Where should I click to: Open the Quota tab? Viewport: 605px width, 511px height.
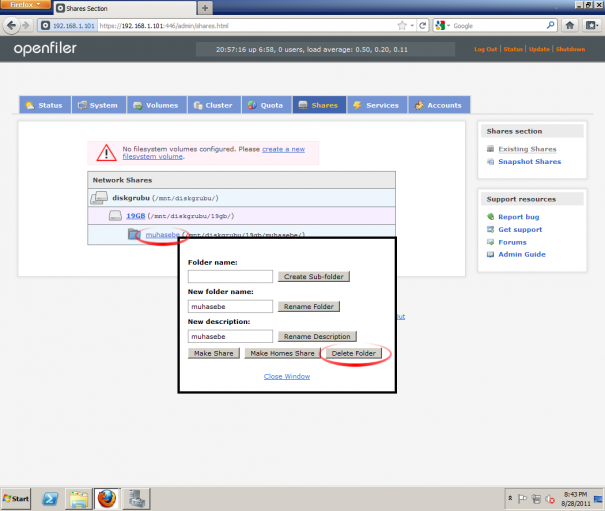click(x=266, y=105)
